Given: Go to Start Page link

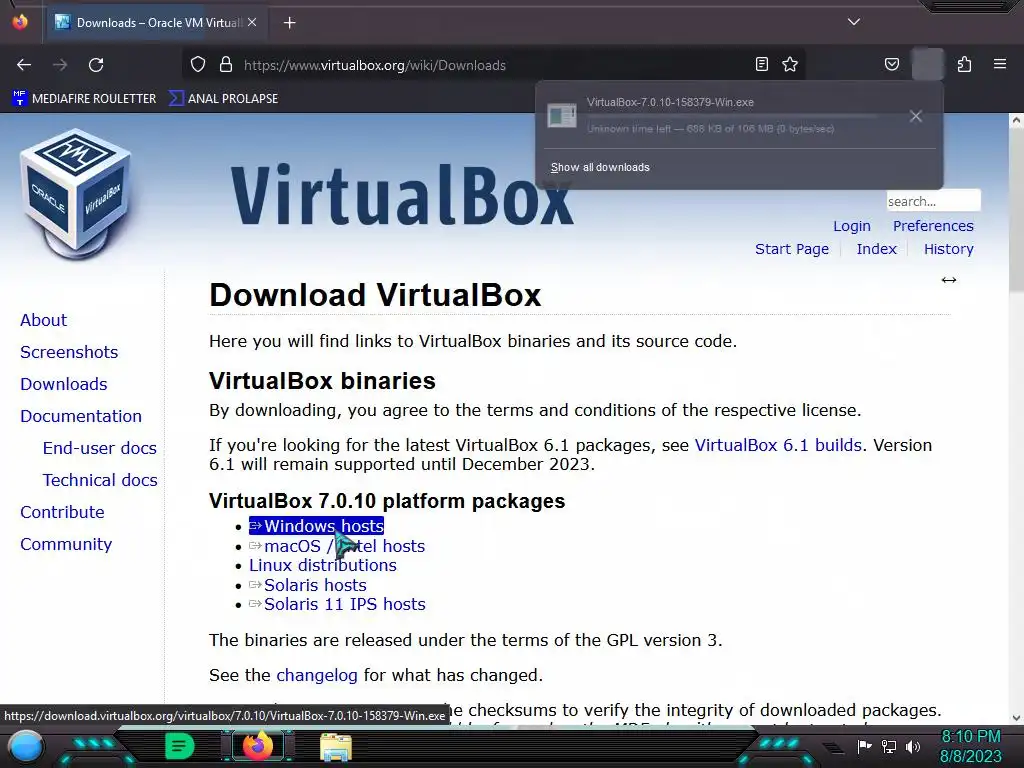Looking at the screenshot, I should point(792,249).
